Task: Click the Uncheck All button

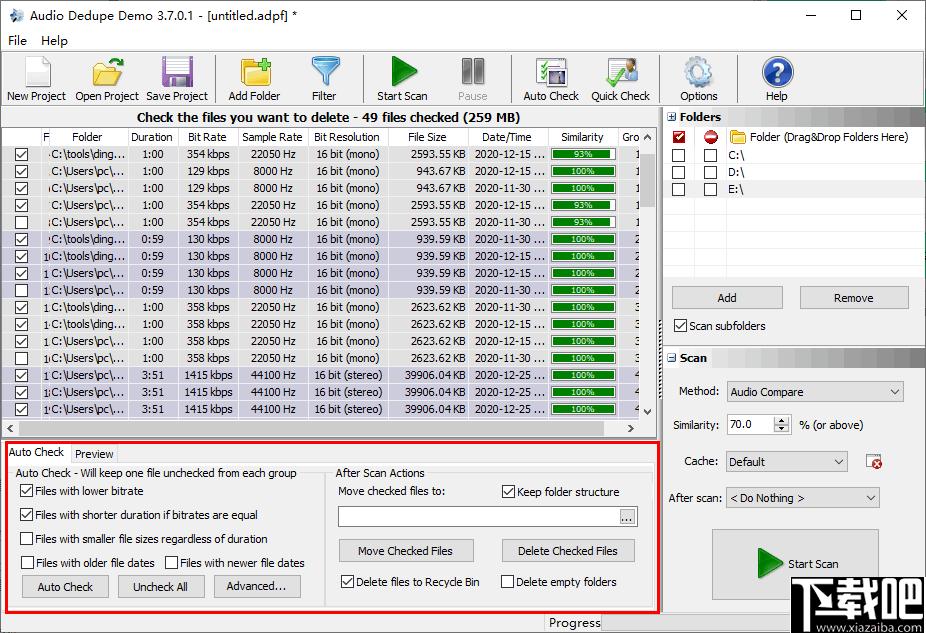Action: click(x=161, y=586)
